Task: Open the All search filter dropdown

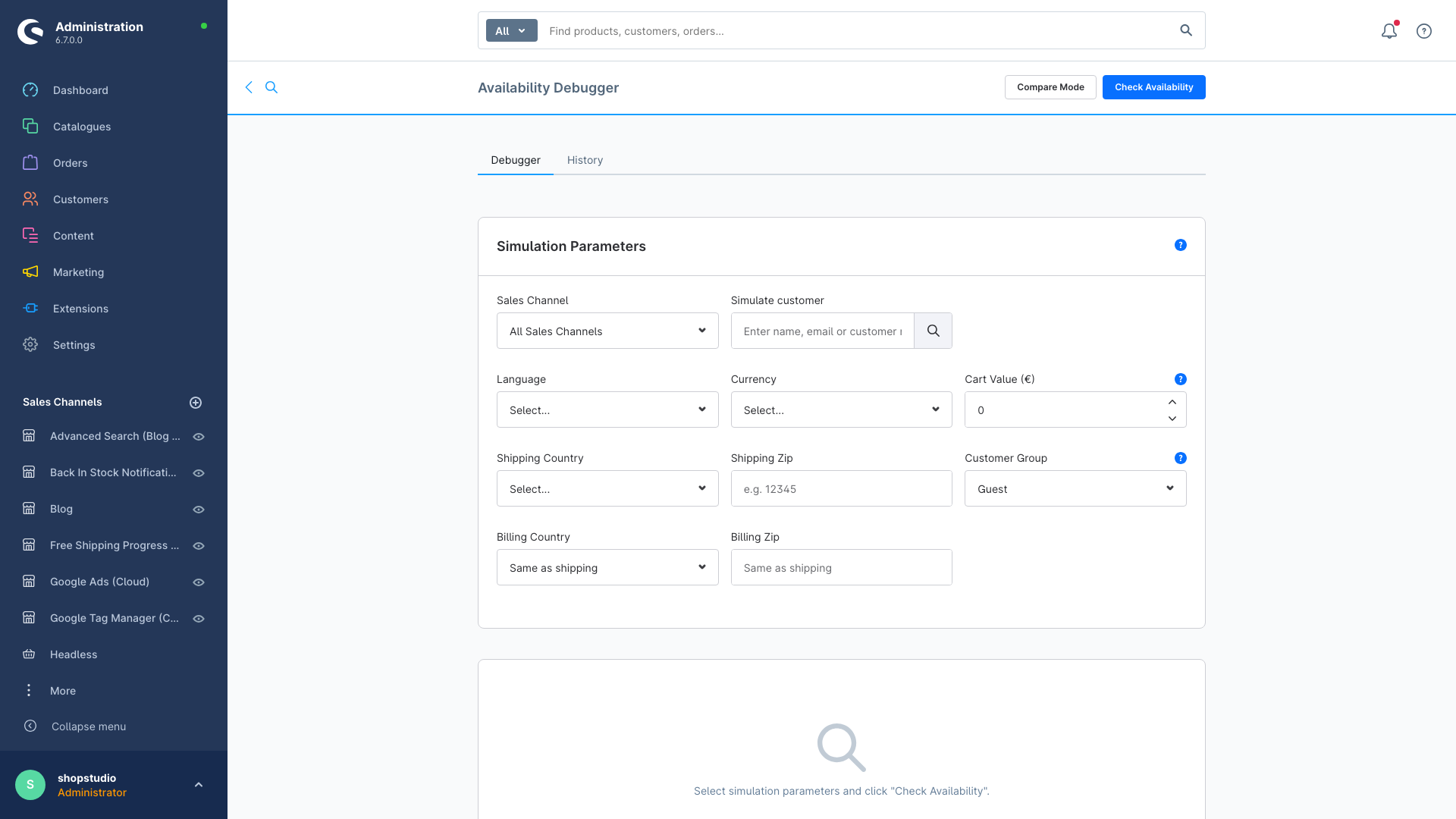Action: click(x=511, y=30)
